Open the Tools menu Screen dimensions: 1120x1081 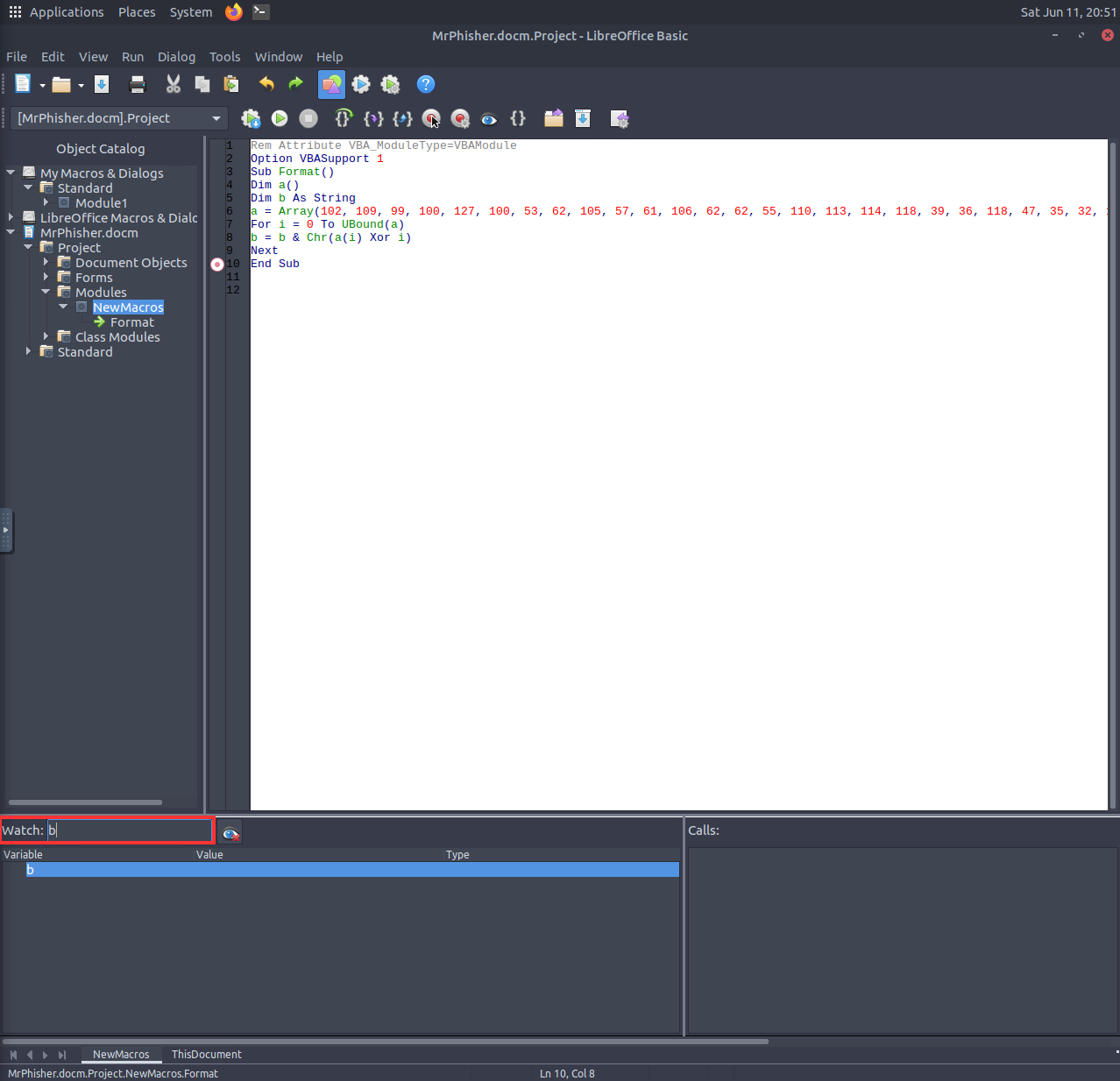click(x=224, y=57)
